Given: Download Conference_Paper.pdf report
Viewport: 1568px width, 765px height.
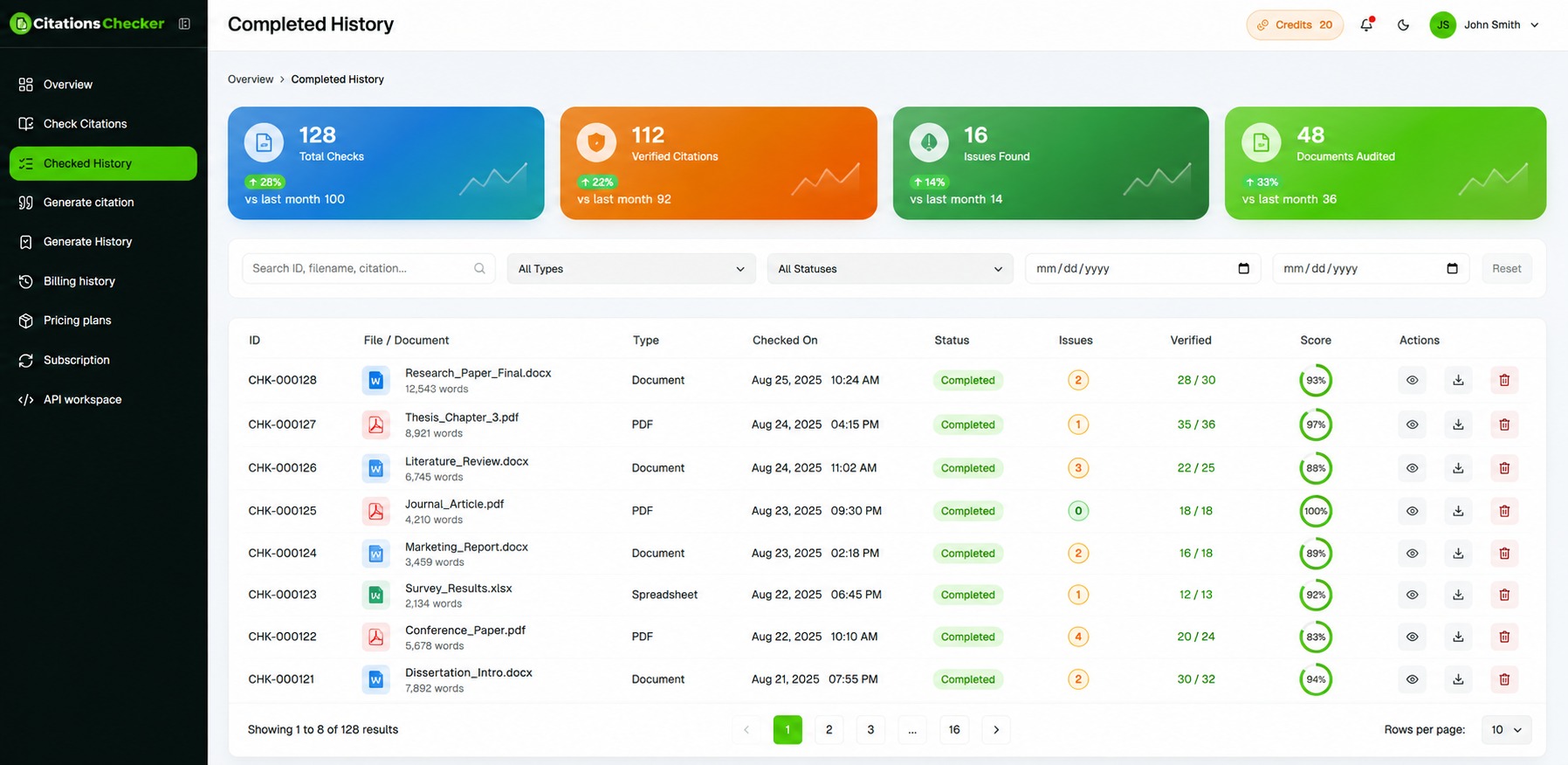Looking at the screenshot, I should coord(1458,637).
